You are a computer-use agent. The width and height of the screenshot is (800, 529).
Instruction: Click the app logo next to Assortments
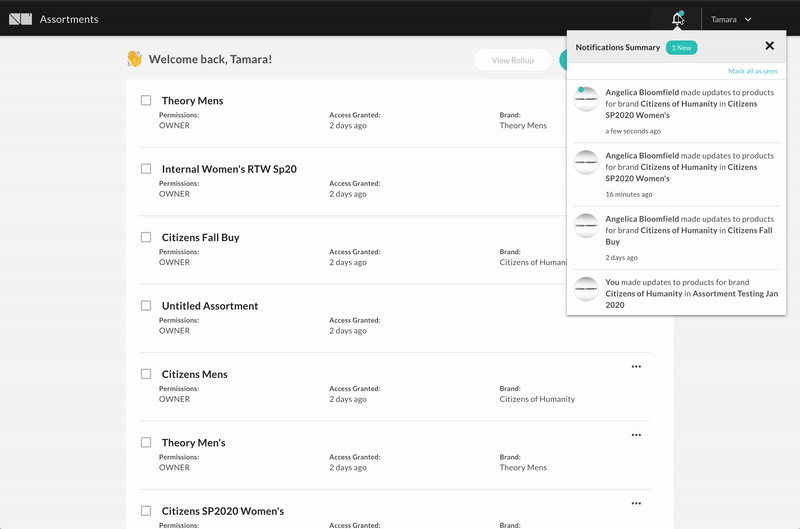tap(20, 19)
